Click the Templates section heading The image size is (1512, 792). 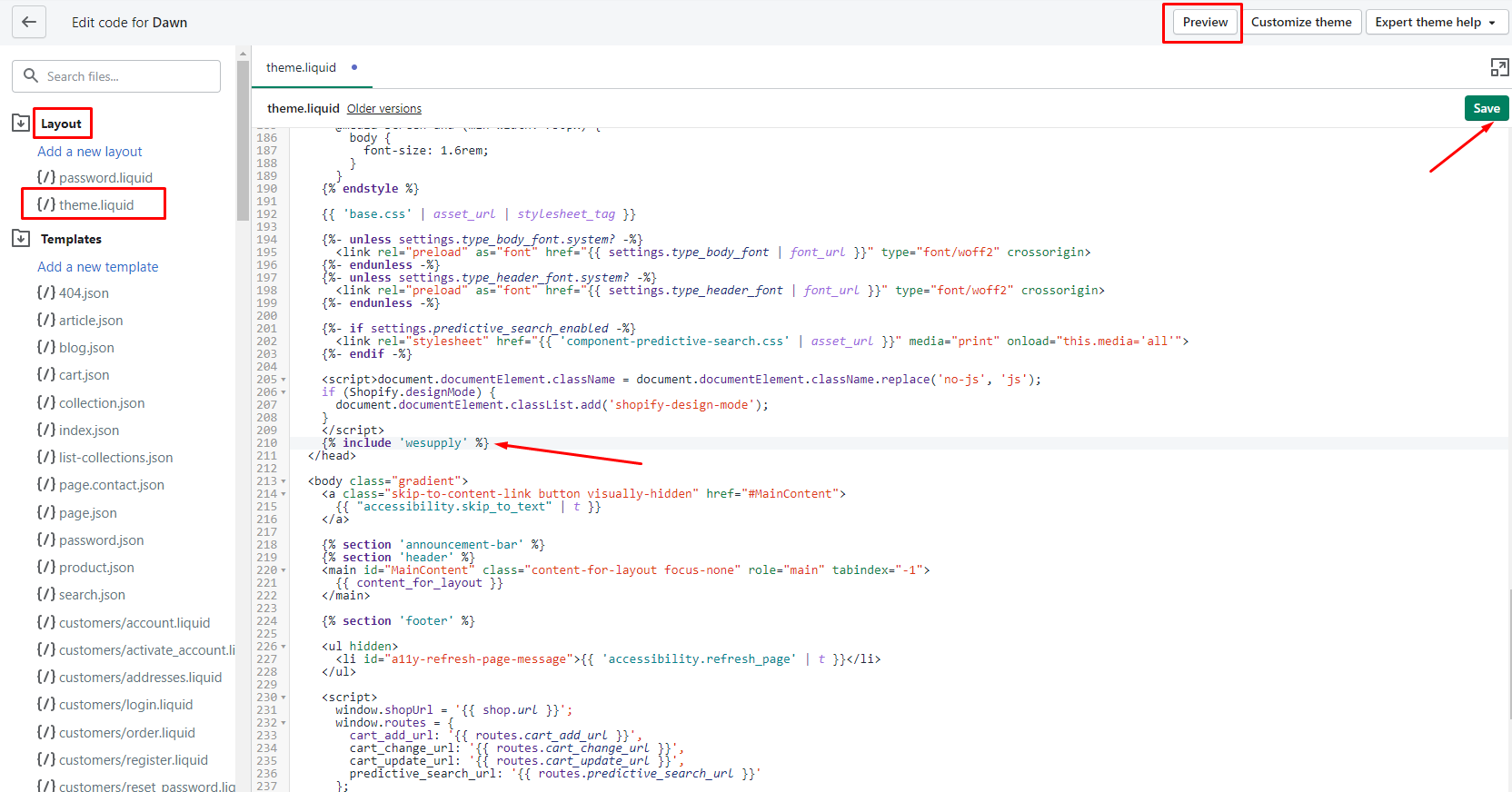pyautogui.click(x=71, y=239)
